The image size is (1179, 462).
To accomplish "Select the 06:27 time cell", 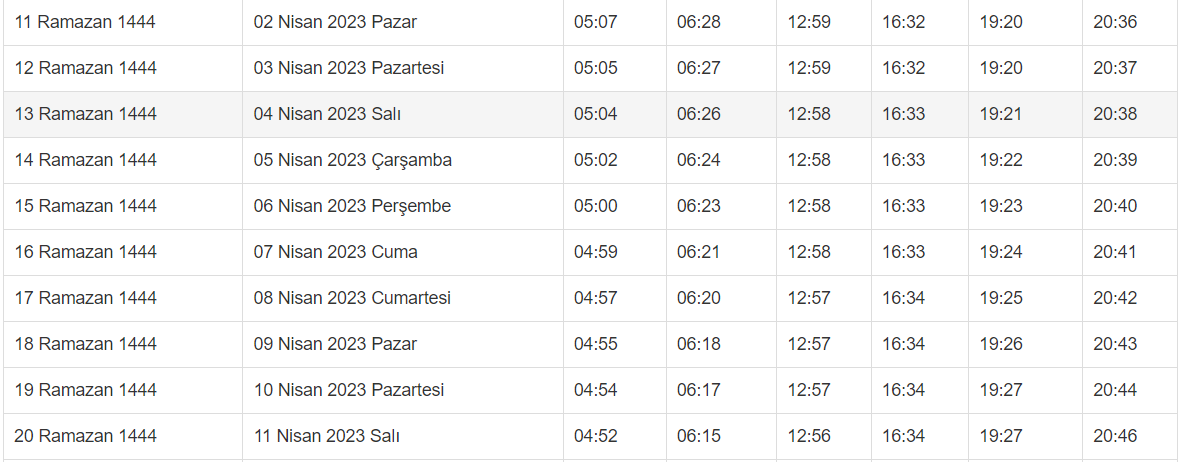I will click(698, 68).
